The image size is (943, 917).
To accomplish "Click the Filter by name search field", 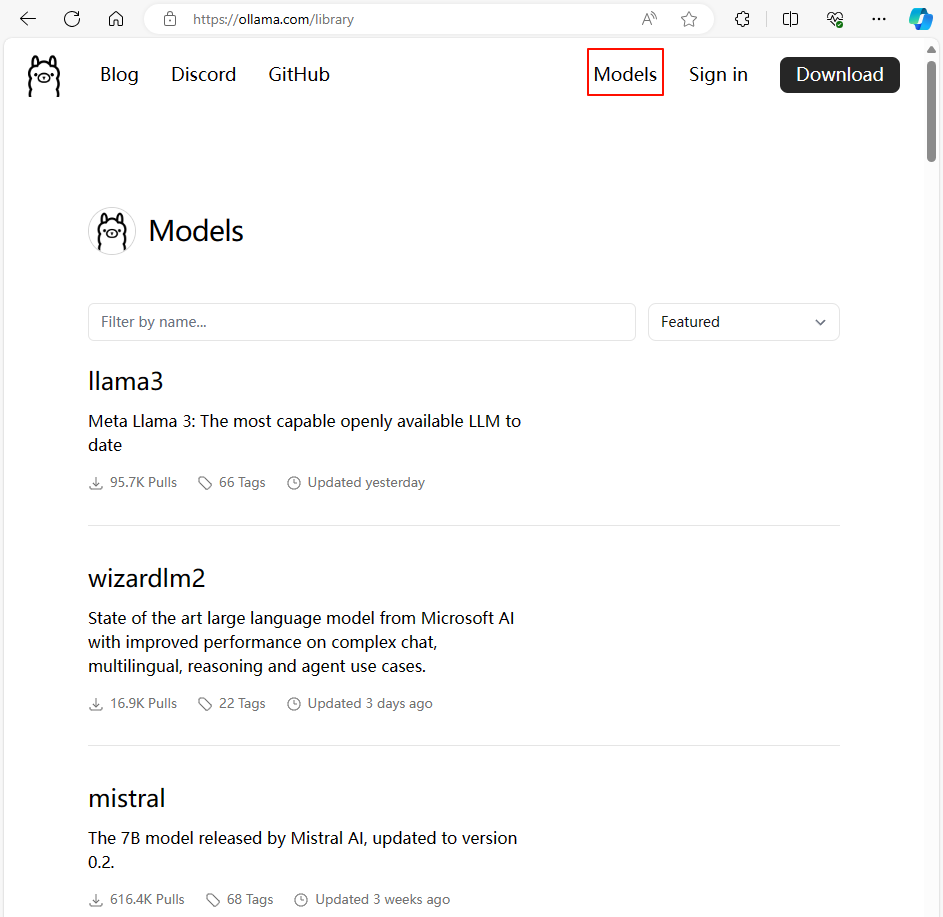I will pyautogui.click(x=361, y=322).
